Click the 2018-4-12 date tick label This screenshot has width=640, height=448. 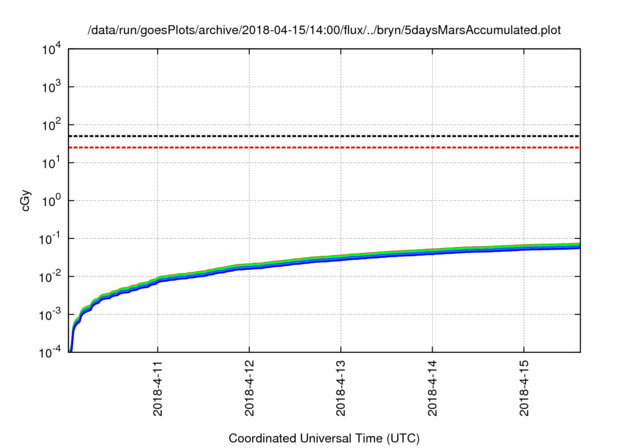pos(249,388)
